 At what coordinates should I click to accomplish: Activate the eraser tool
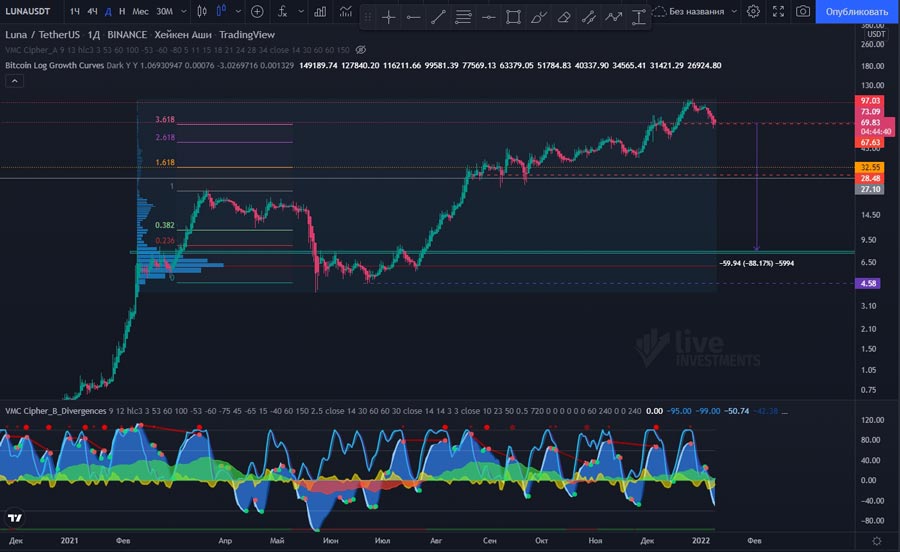pyautogui.click(x=564, y=18)
